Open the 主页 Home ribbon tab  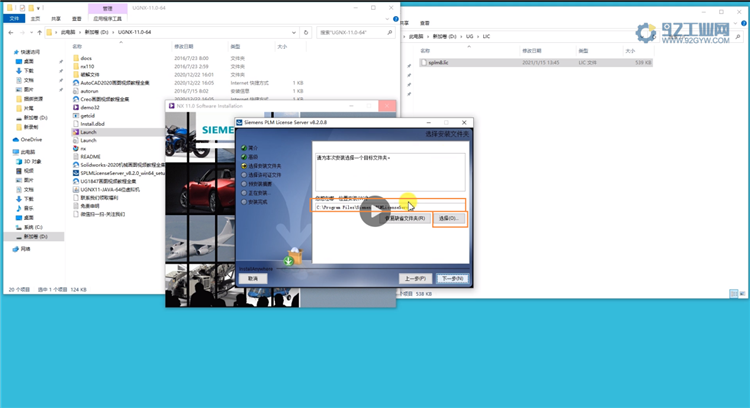tap(35, 19)
